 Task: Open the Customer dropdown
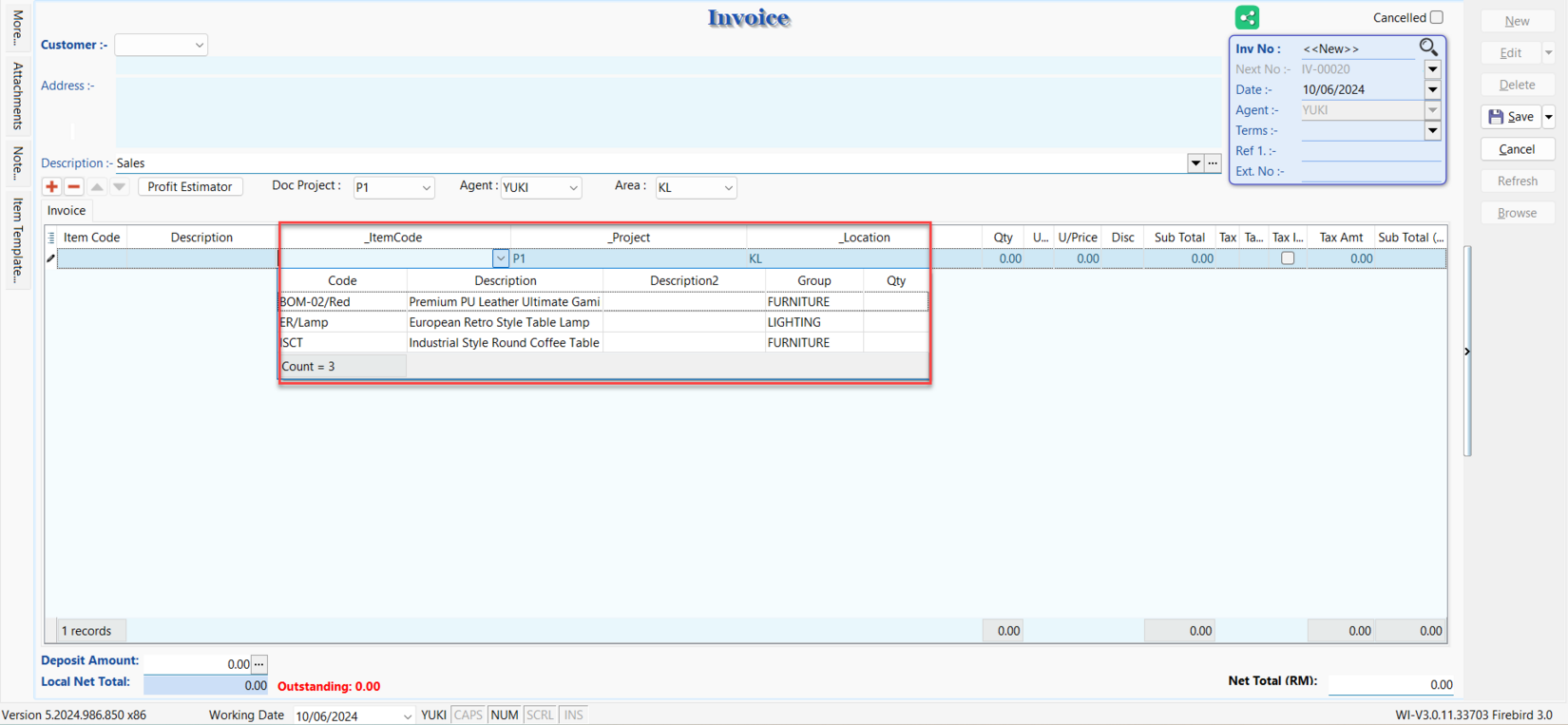point(199,45)
